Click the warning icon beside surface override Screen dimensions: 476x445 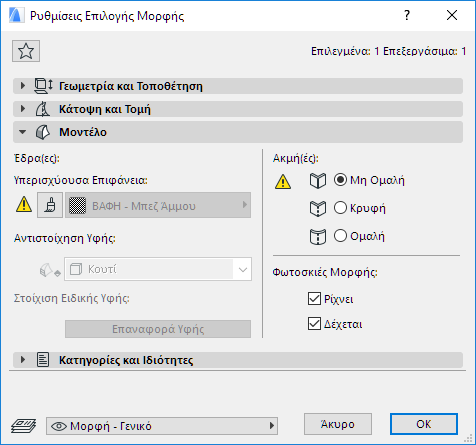[24, 205]
